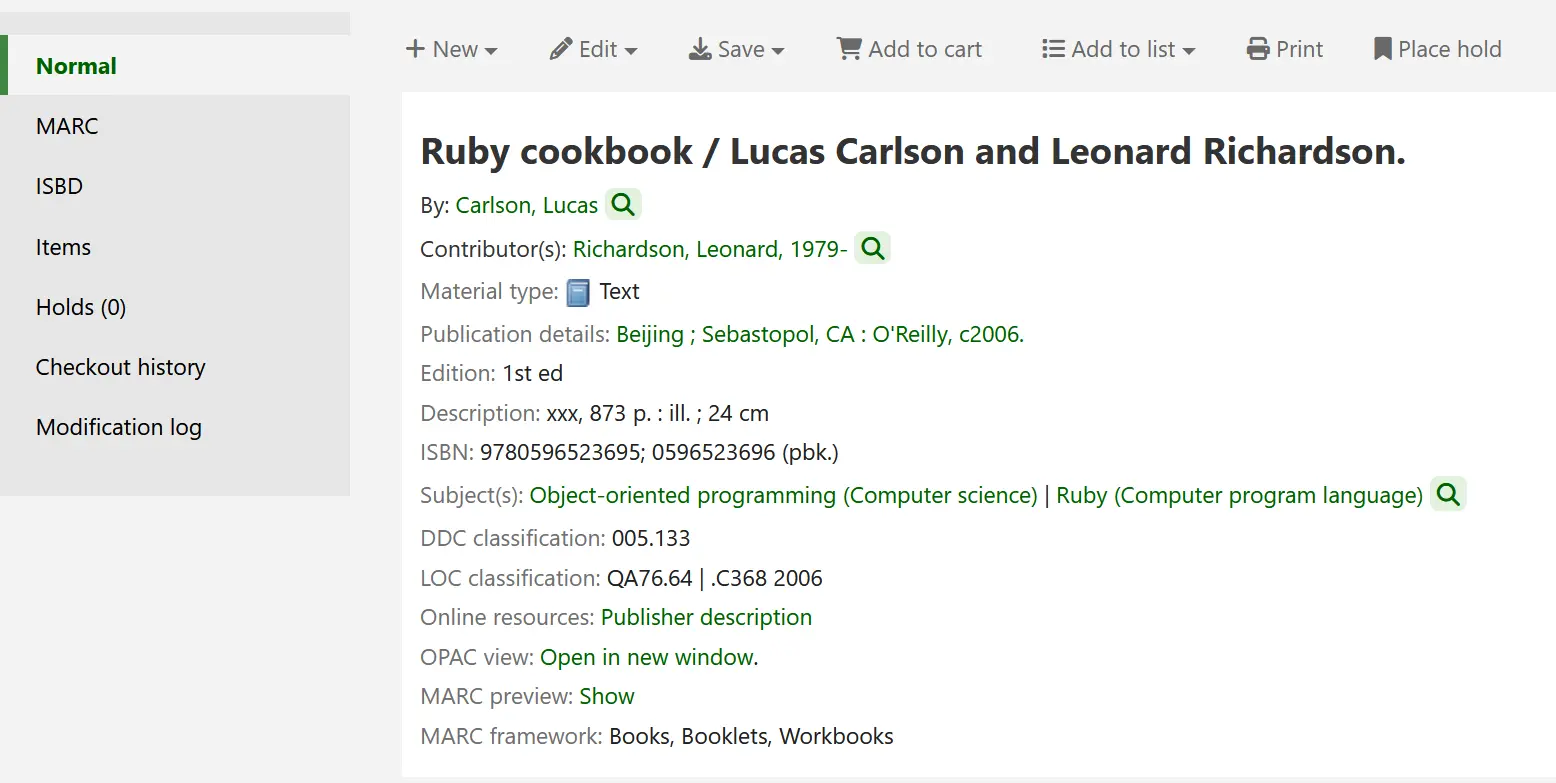Show the MARC preview
The height and width of the screenshot is (783, 1556).
coord(607,696)
